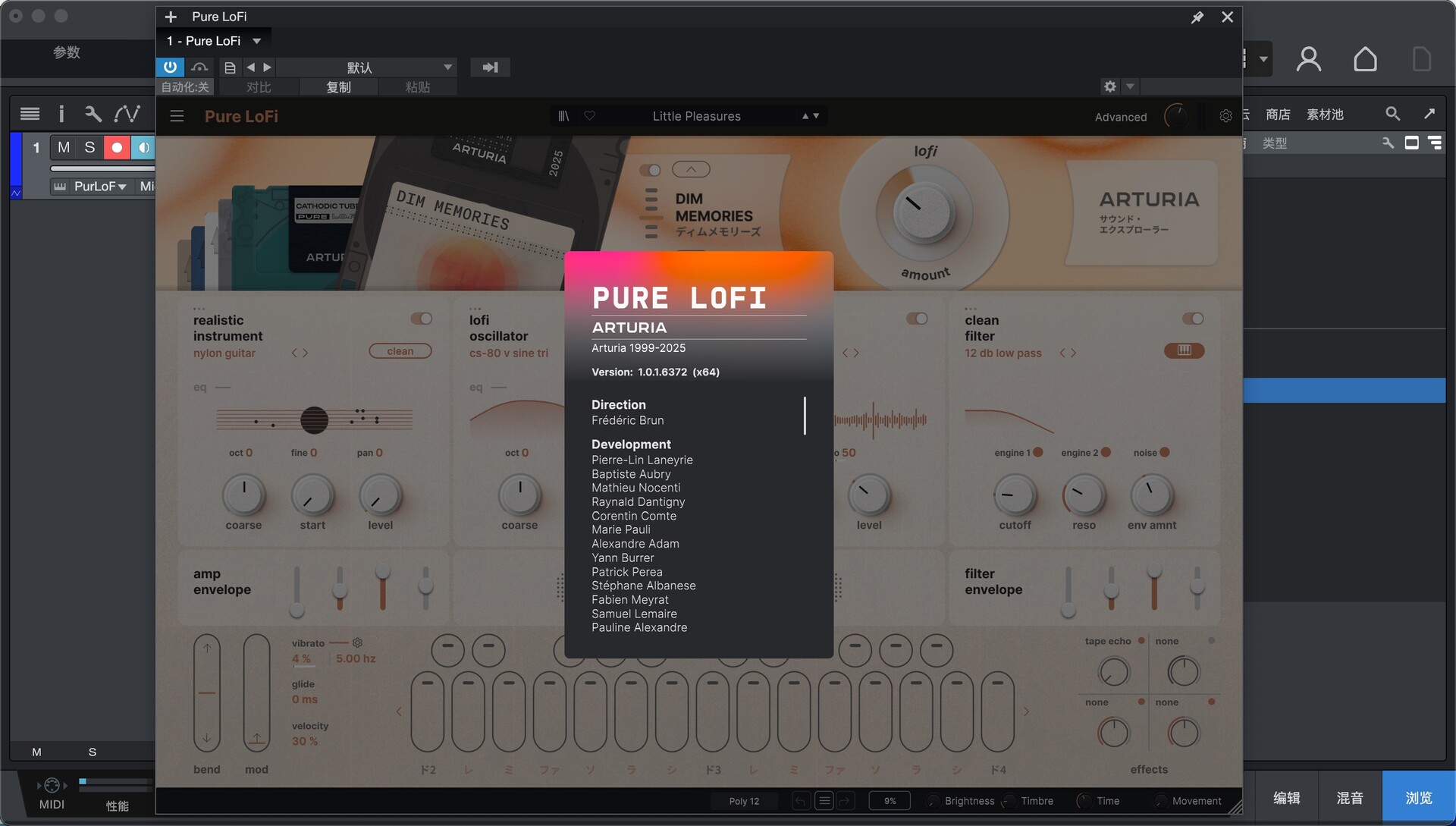
Task: Open the 商店 tab
Action: [1278, 115]
